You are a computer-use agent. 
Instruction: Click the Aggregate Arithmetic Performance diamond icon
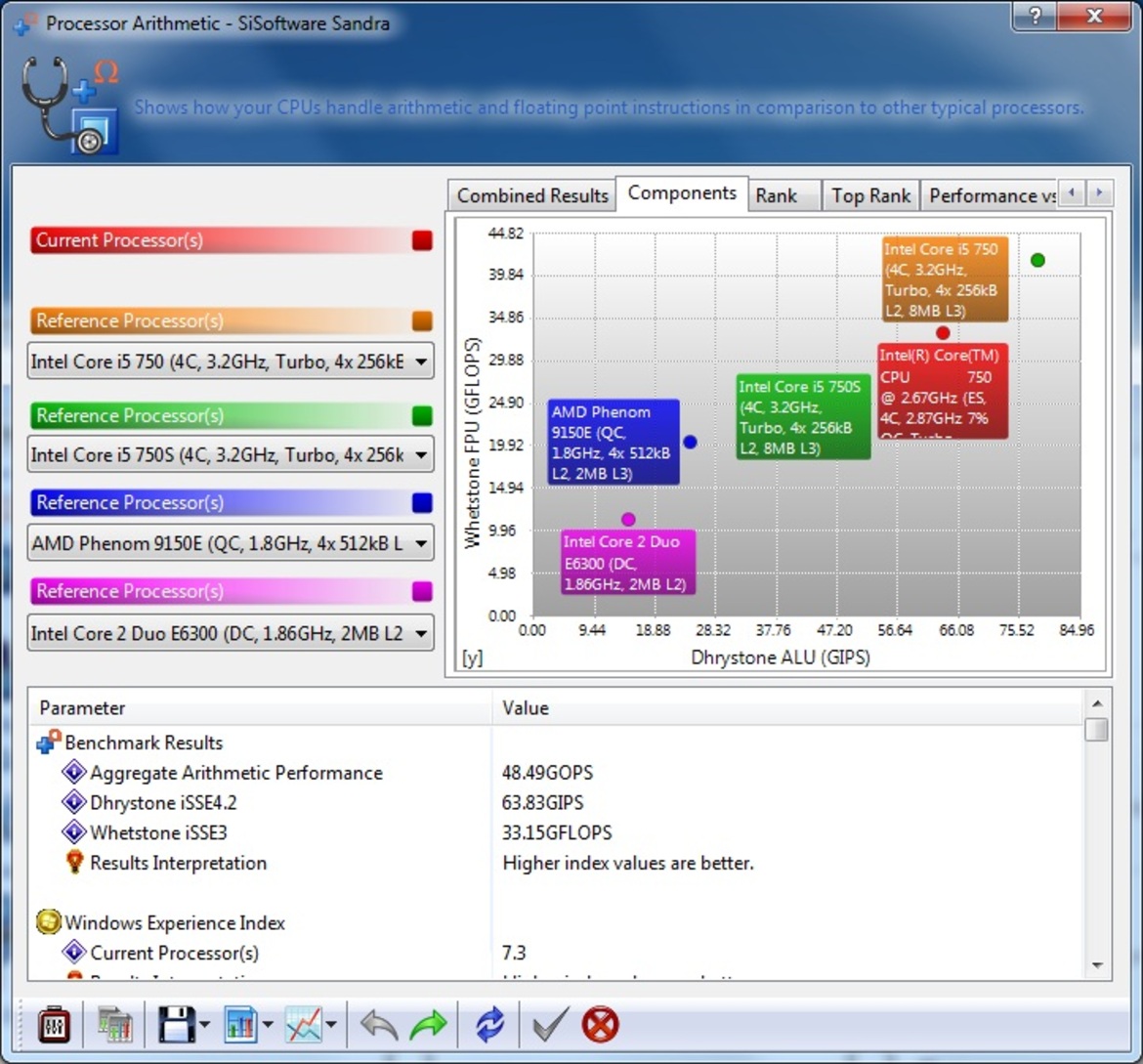[x=73, y=772]
